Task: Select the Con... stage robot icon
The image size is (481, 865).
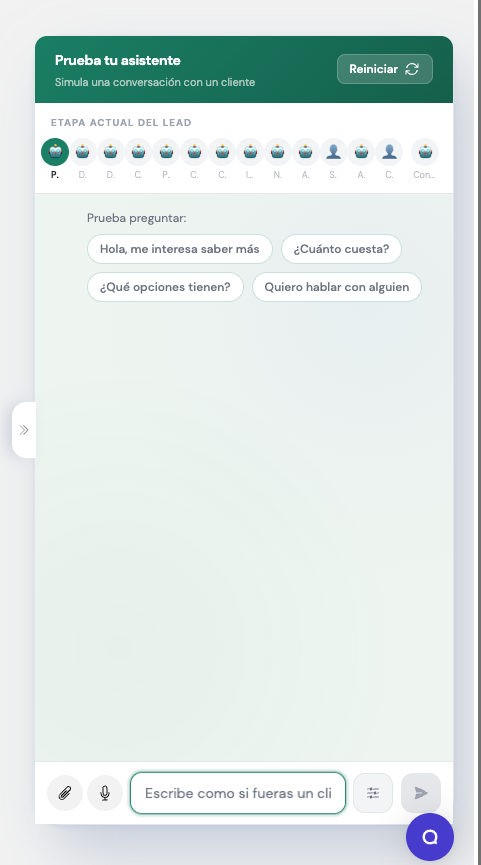Action: 424,152
